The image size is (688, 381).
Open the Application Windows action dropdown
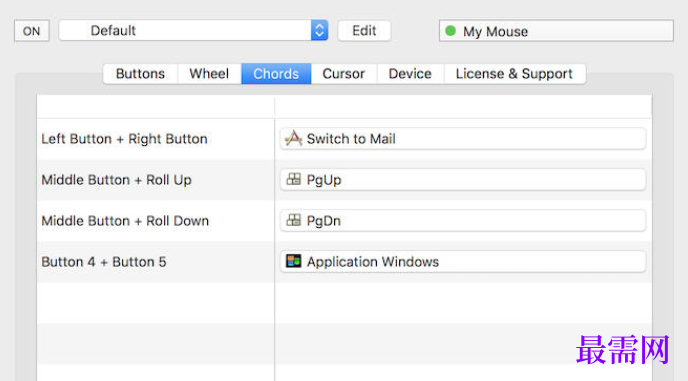click(x=463, y=262)
